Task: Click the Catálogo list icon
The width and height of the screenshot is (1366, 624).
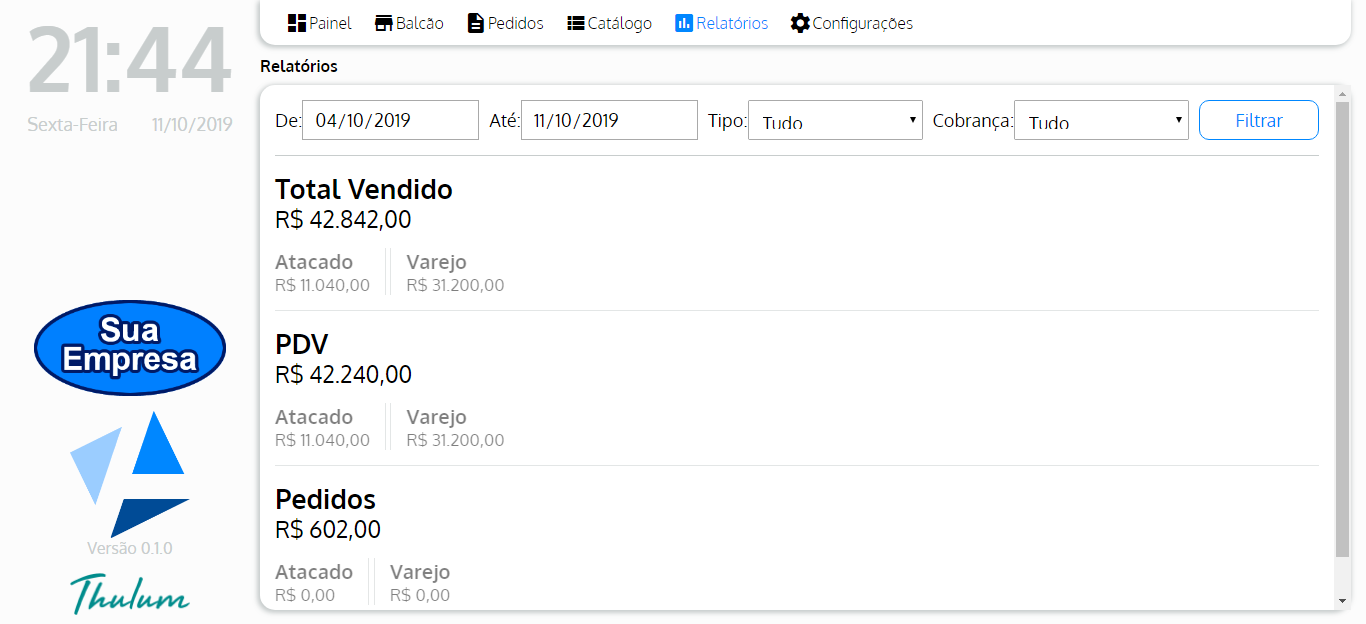Action: pos(576,23)
